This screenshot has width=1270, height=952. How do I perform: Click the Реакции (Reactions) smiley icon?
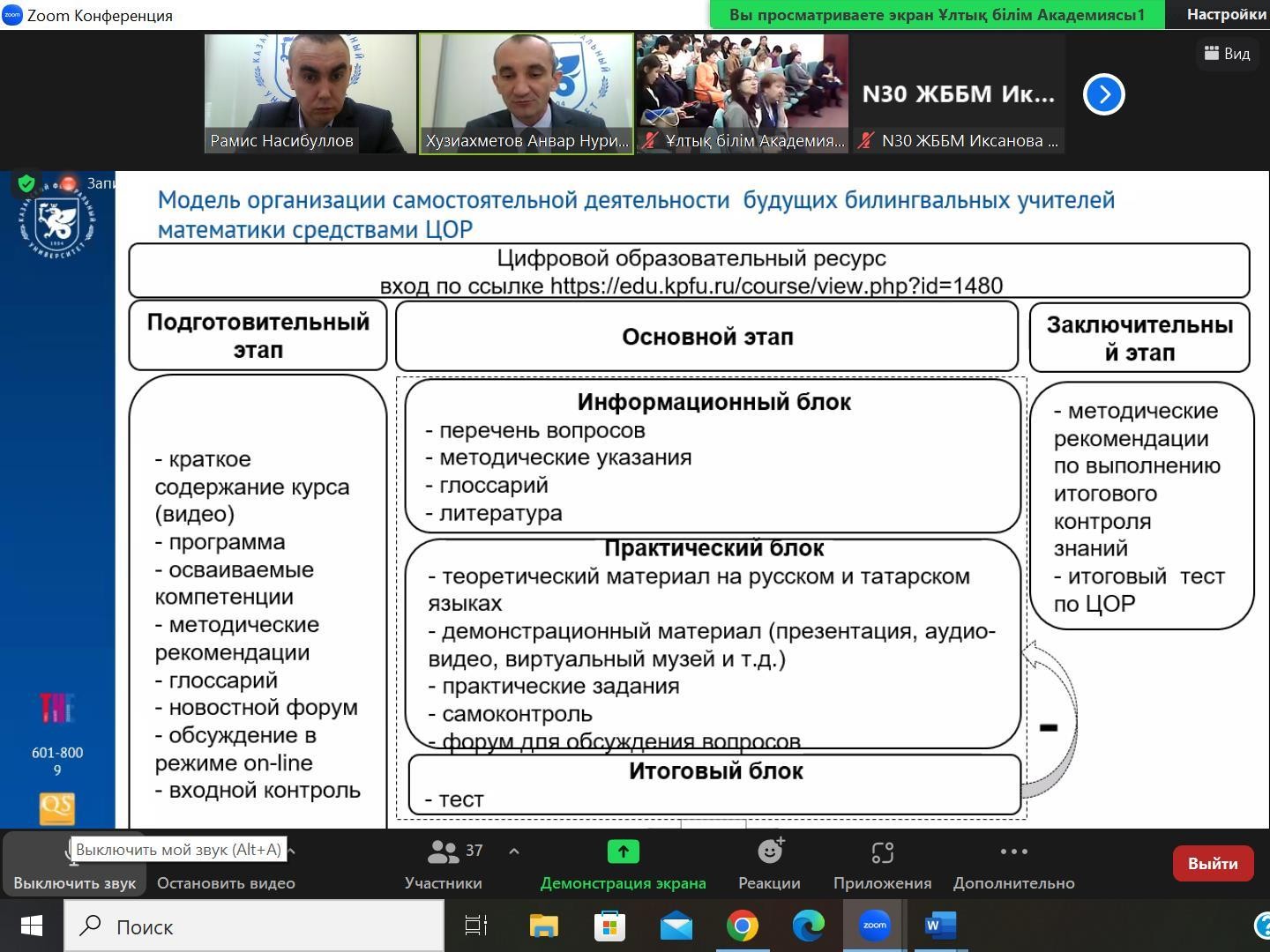pyautogui.click(x=769, y=852)
